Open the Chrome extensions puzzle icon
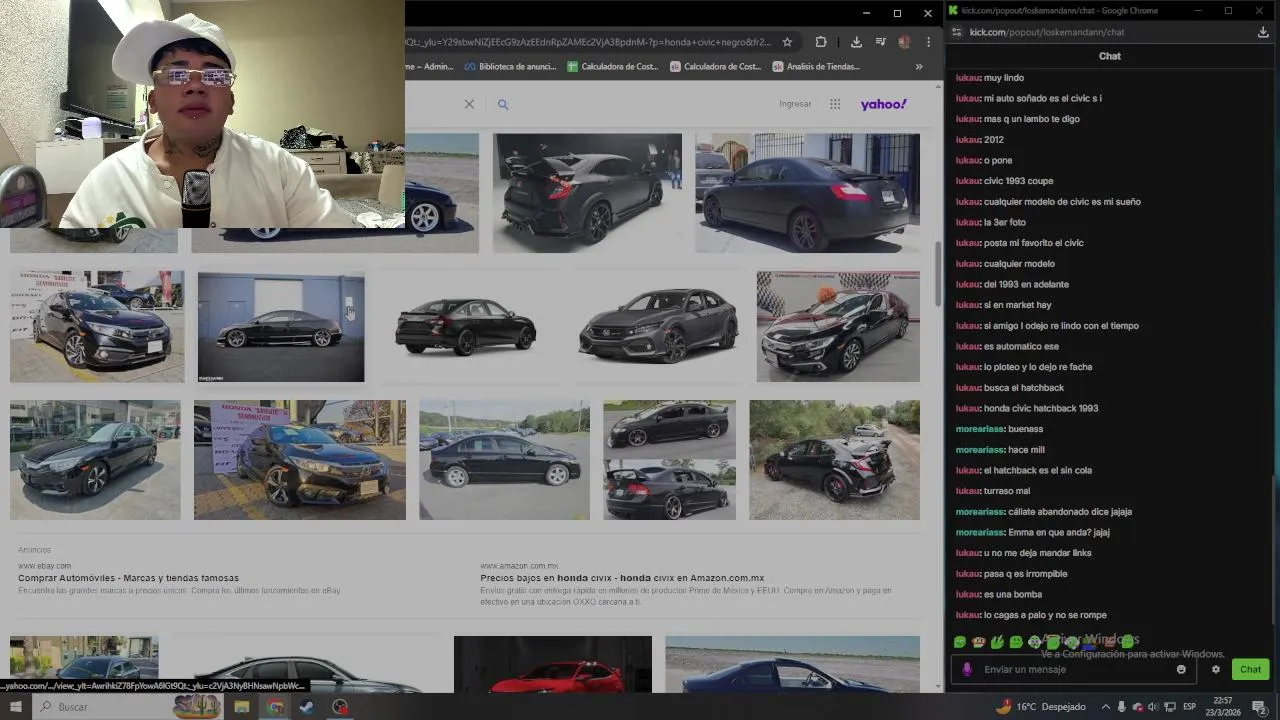Screen dimensions: 1280x720 coord(821,42)
